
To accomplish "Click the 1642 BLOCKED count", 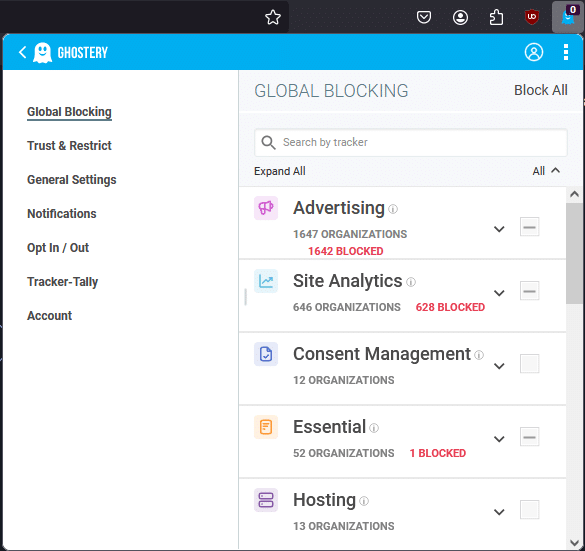I will pos(345,251).
